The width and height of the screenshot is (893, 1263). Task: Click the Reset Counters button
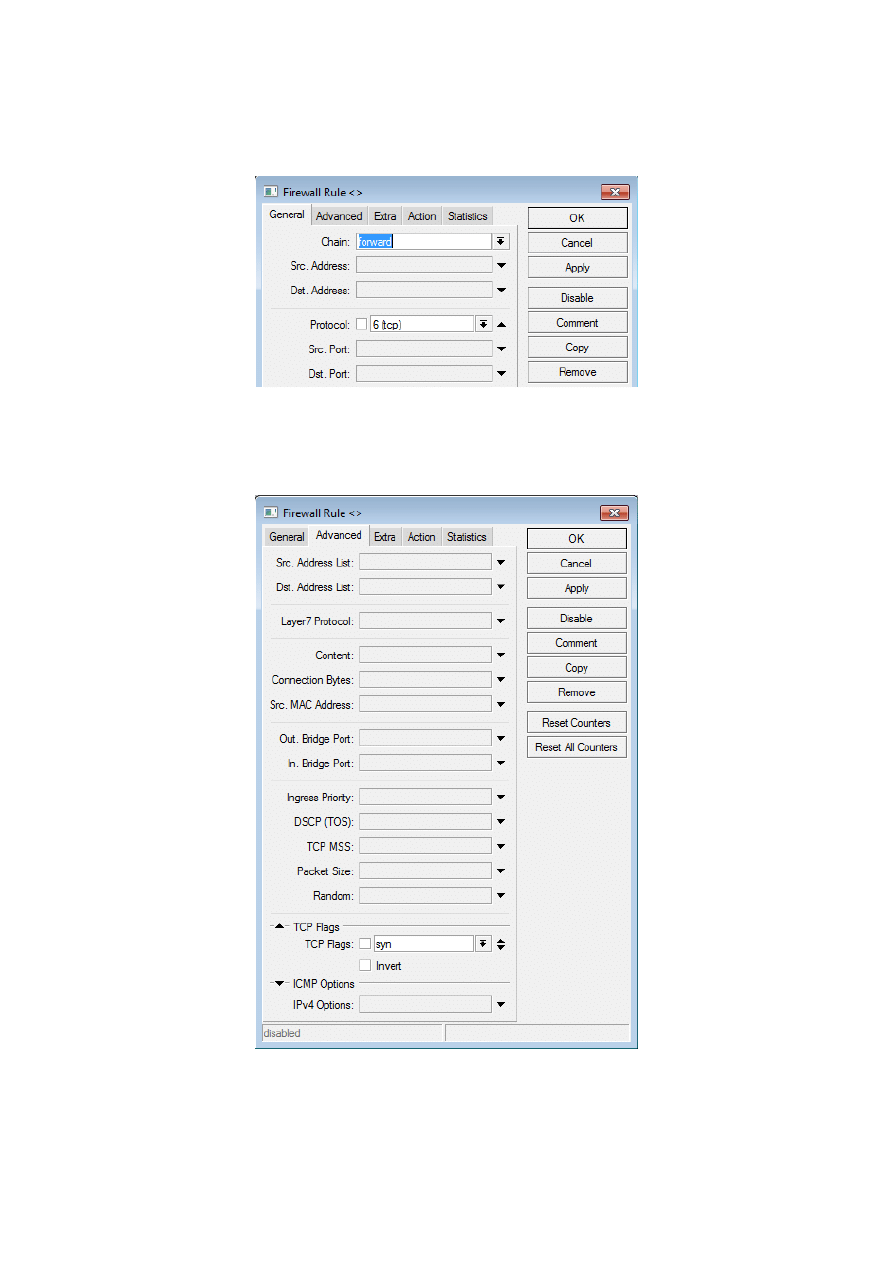pos(576,723)
